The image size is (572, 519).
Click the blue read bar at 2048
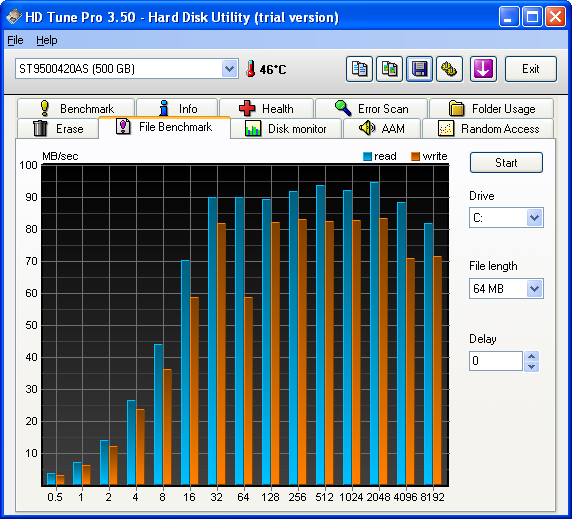pyautogui.click(x=374, y=333)
